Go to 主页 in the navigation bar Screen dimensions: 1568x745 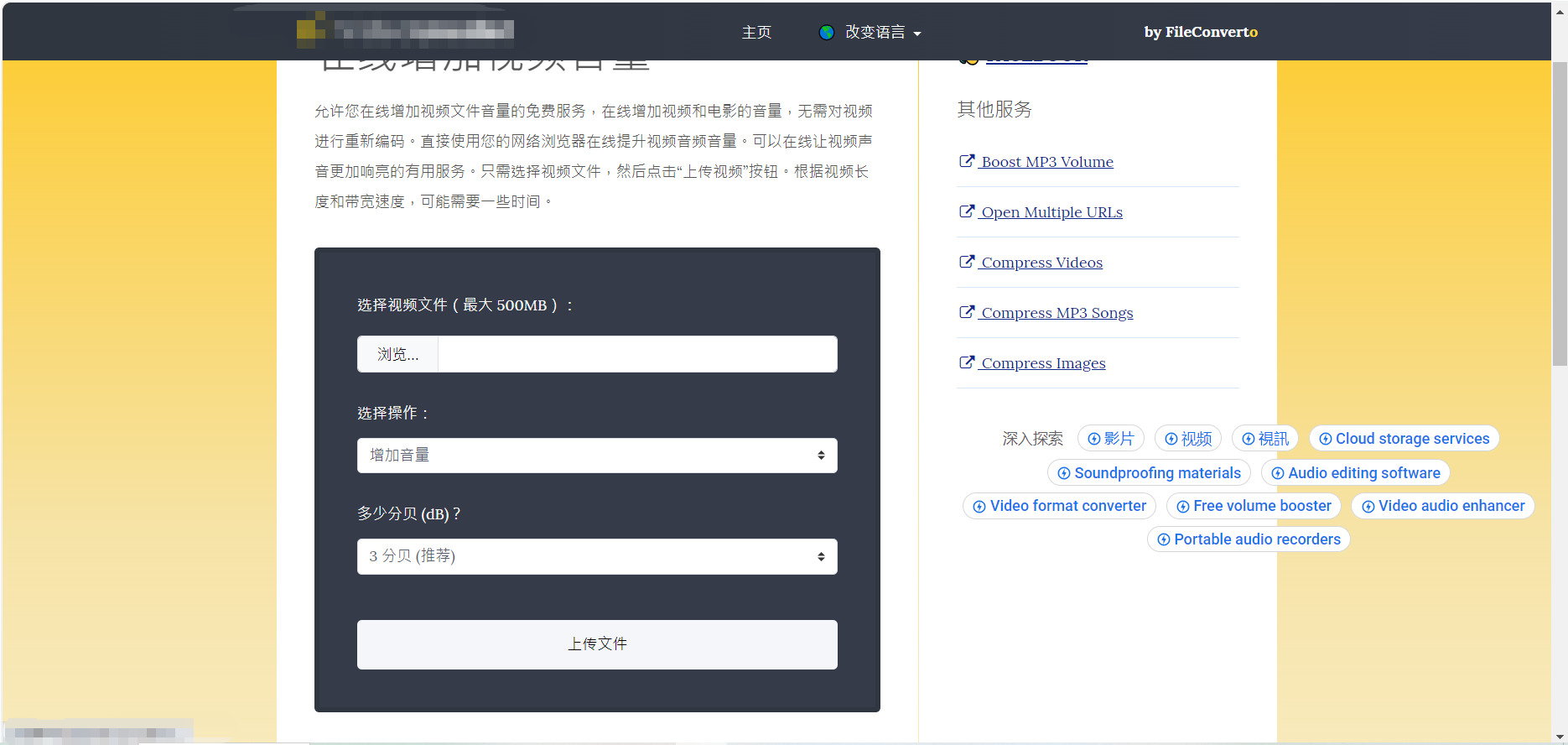click(x=756, y=33)
